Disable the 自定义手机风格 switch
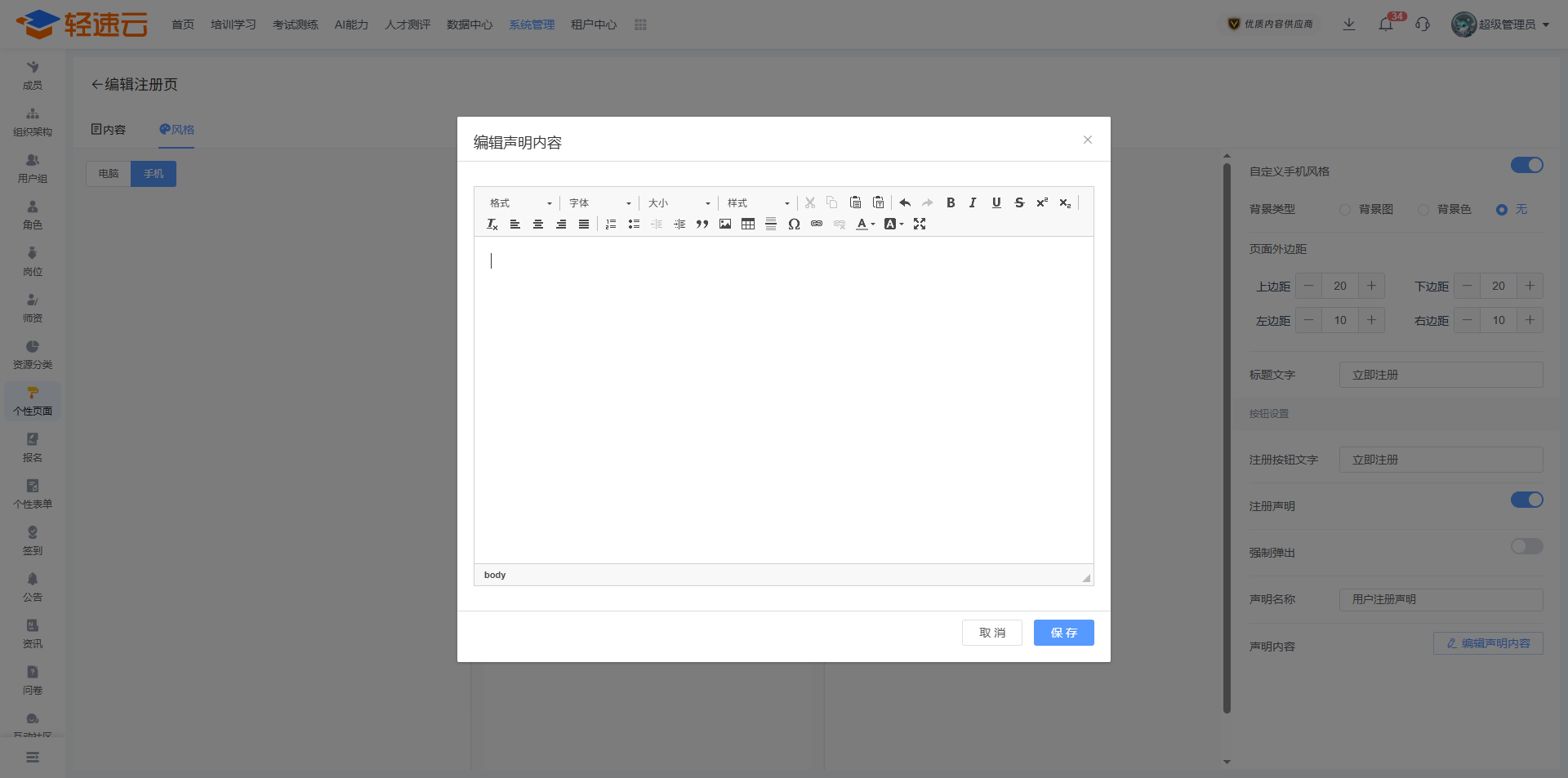1568x778 pixels. [1526, 166]
